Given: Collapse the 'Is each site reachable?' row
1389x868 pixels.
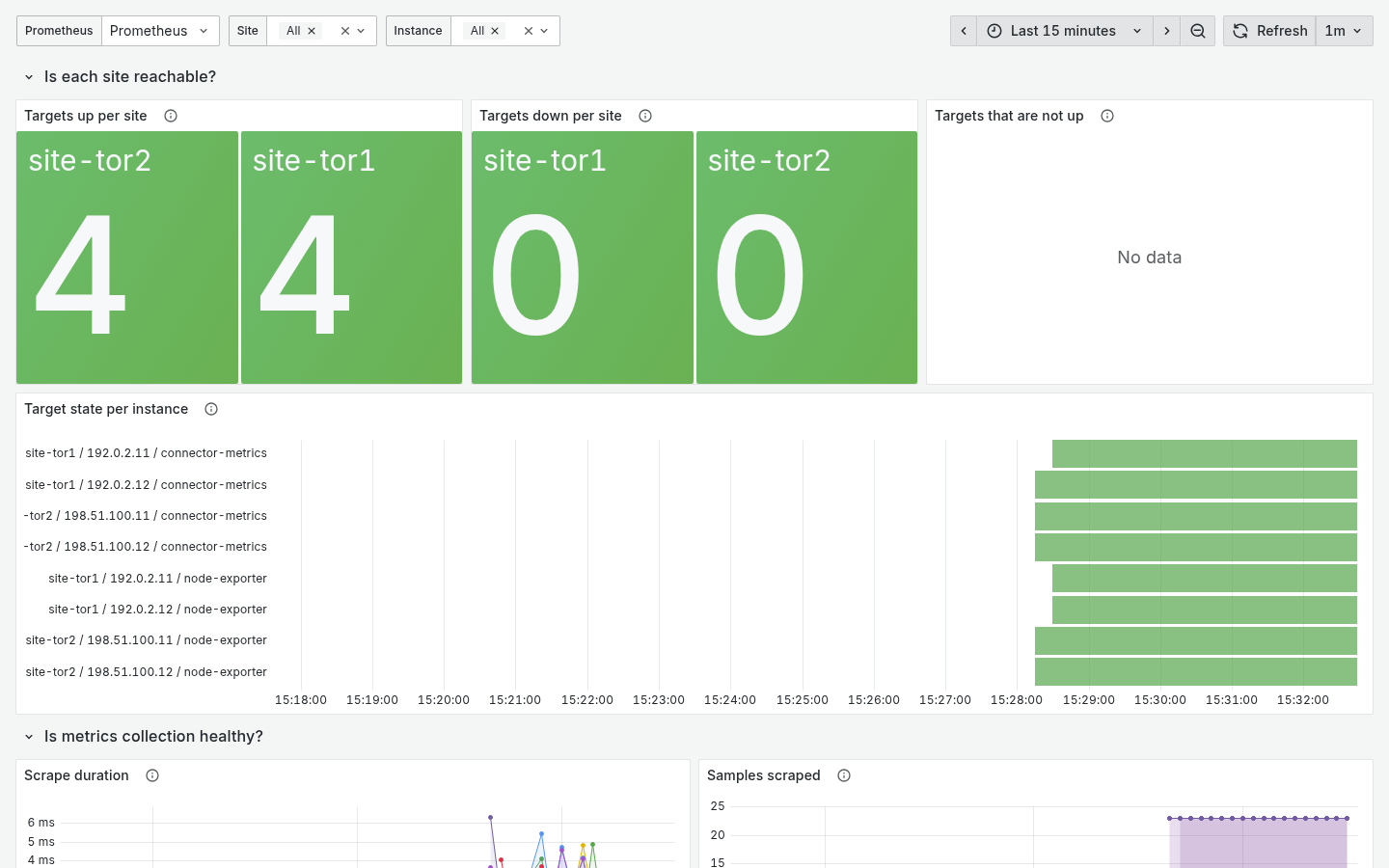Looking at the screenshot, I should coord(29,77).
